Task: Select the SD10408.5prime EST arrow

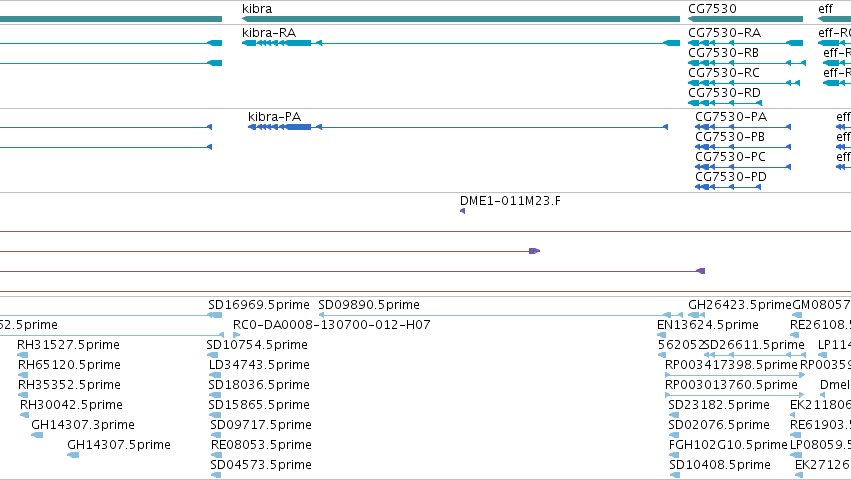Action: pos(675,475)
